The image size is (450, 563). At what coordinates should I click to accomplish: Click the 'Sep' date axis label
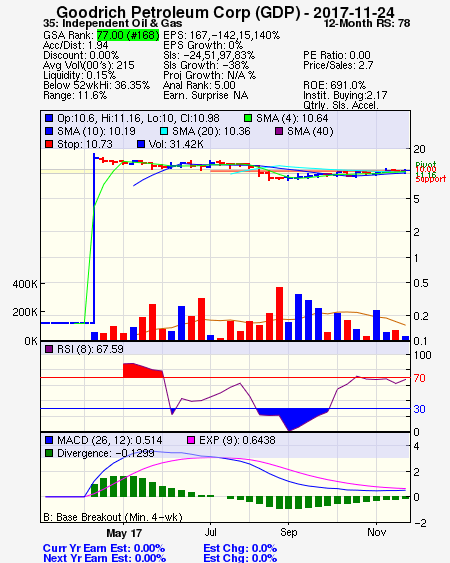coord(289,532)
